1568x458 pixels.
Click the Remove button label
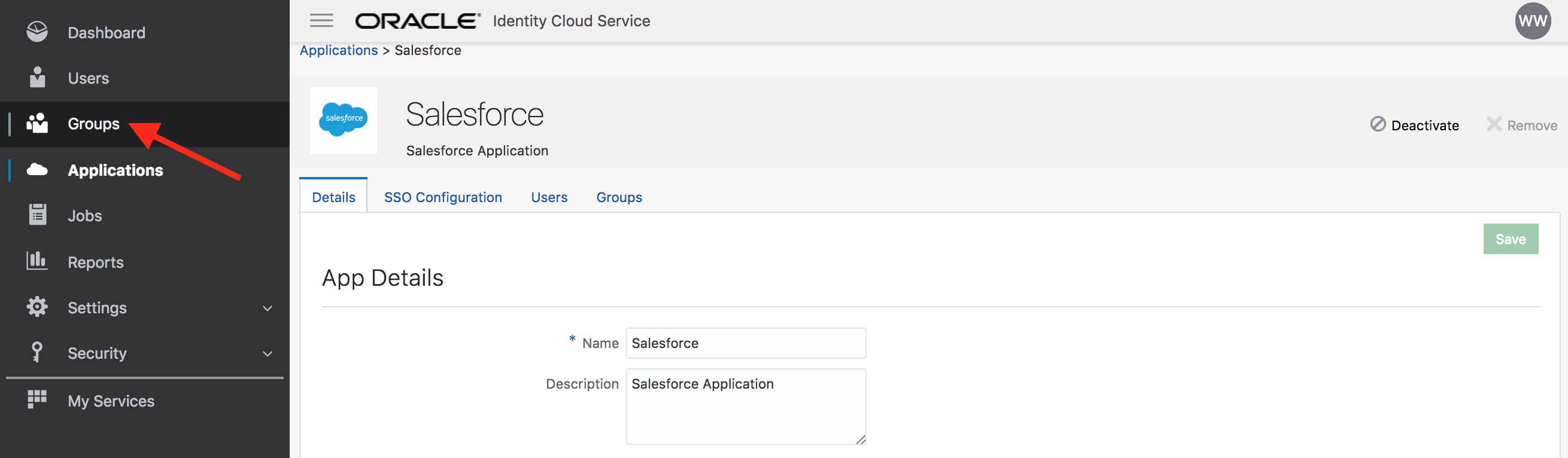click(x=1532, y=126)
